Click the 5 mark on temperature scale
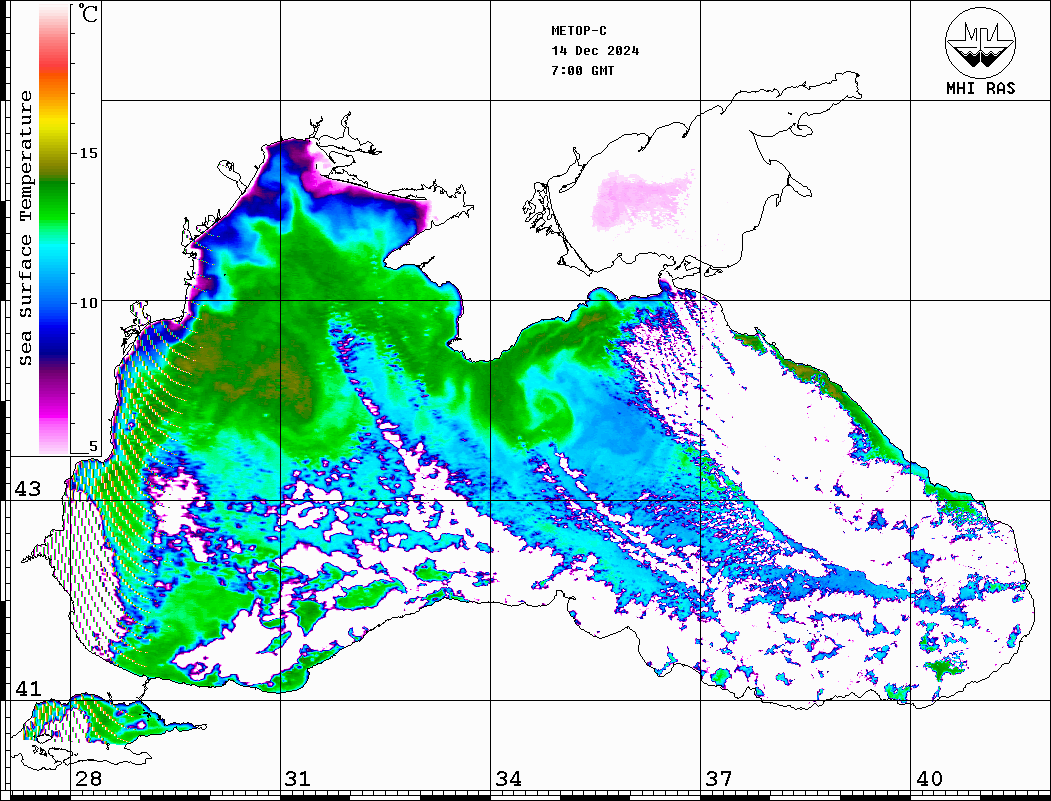 (93, 446)
